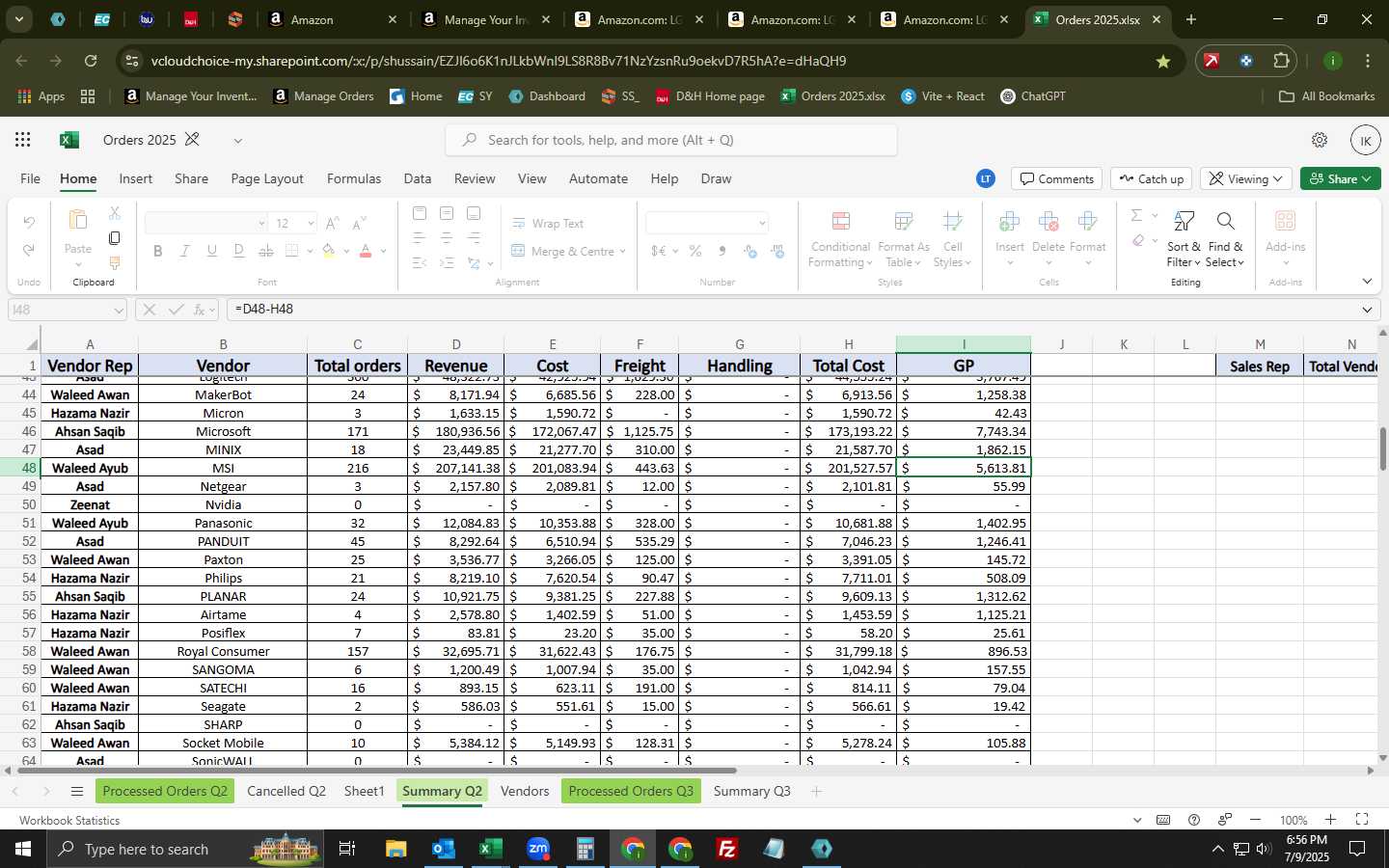This screenshot has height=868, width=1389.
Task: Click Top Align icon
Action: tap(419, 213)
